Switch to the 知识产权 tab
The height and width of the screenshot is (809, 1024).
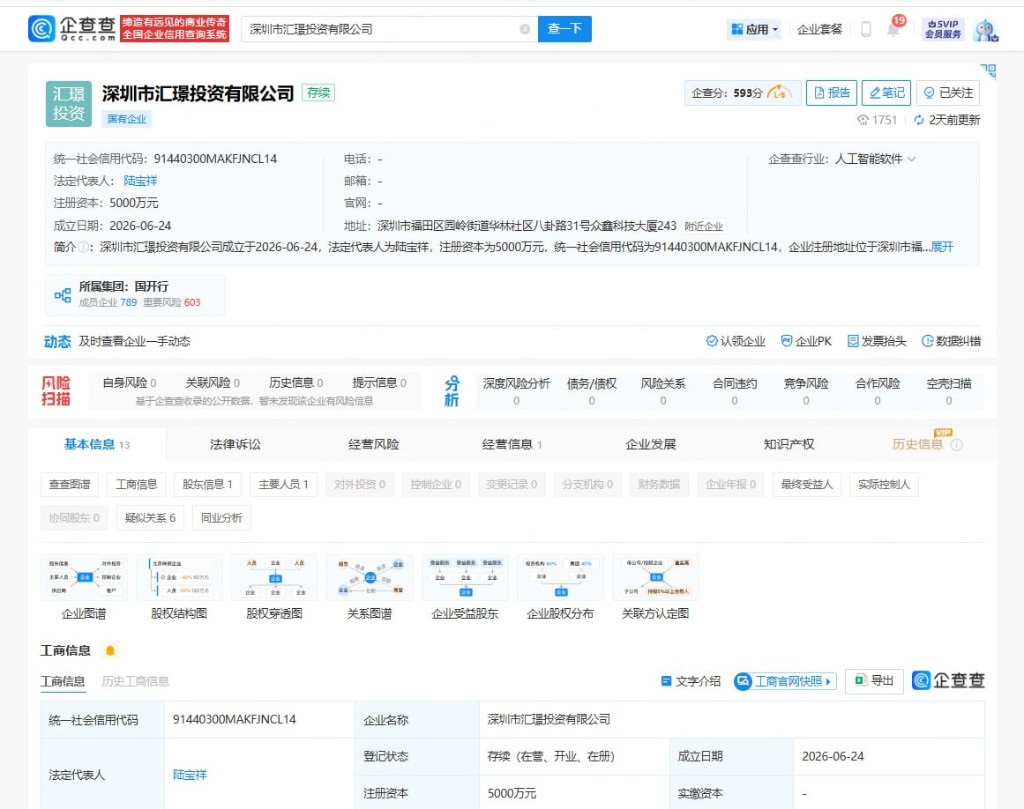click(x=789, y=445)
